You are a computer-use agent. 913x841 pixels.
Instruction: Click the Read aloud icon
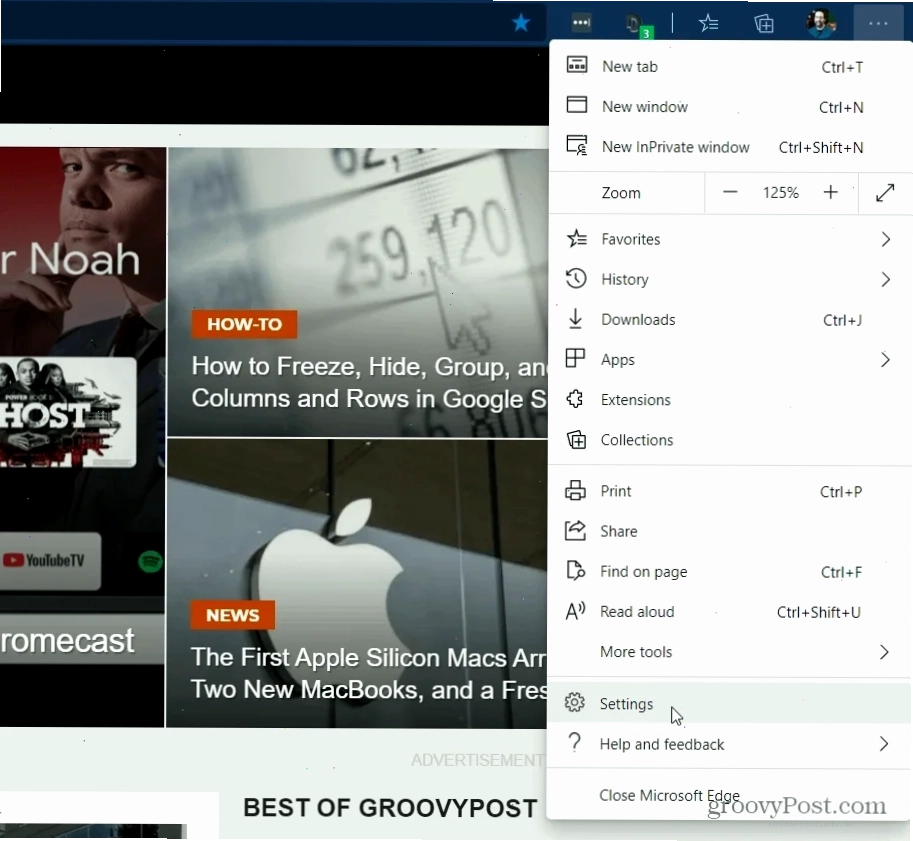pos(575,611)
